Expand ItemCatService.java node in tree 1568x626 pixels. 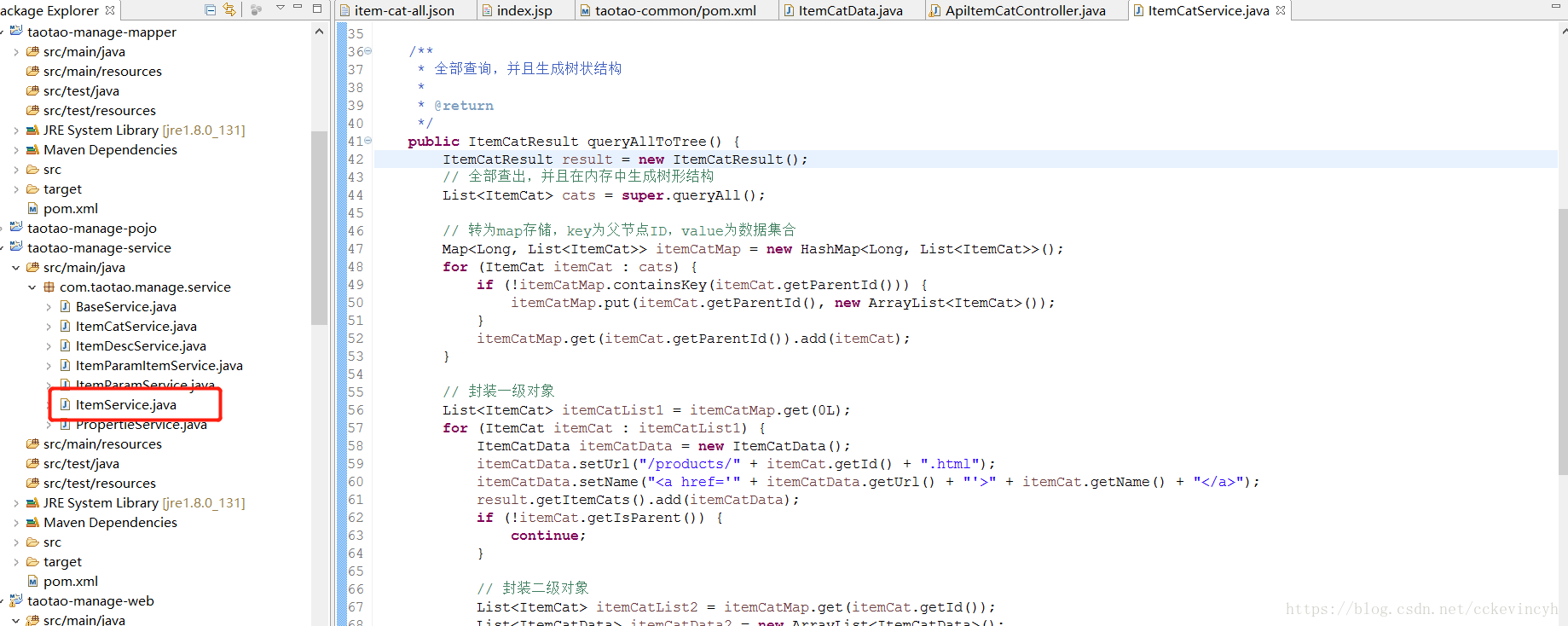[48, 327]
